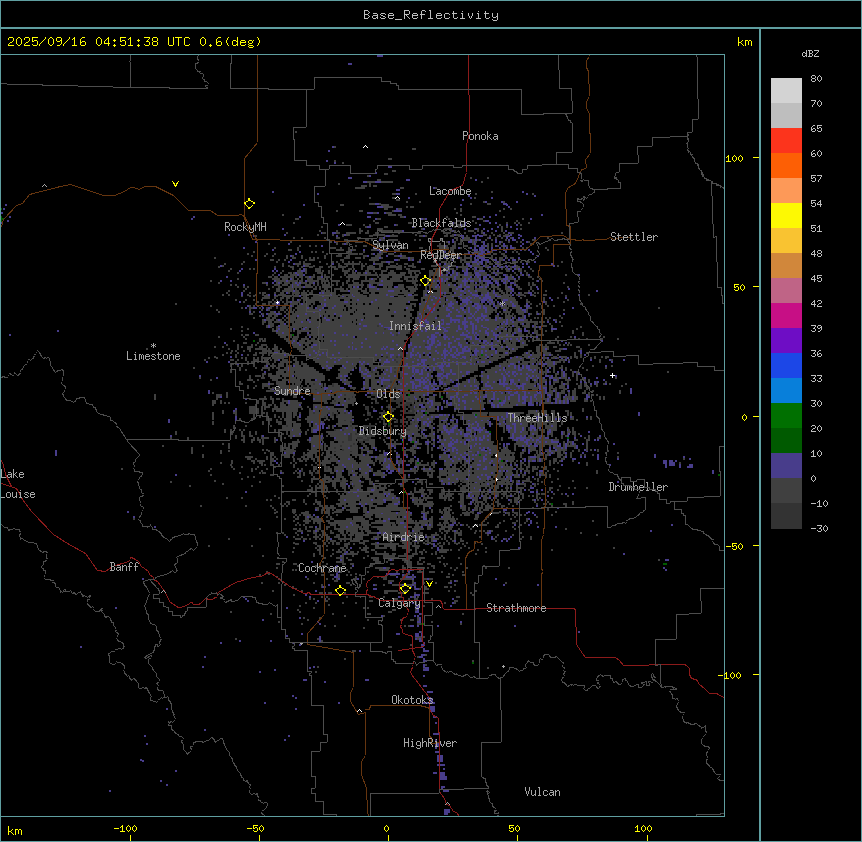Click the Lacombe city label
The width and height of the screenshot is (862, 842).
(450, 191)
